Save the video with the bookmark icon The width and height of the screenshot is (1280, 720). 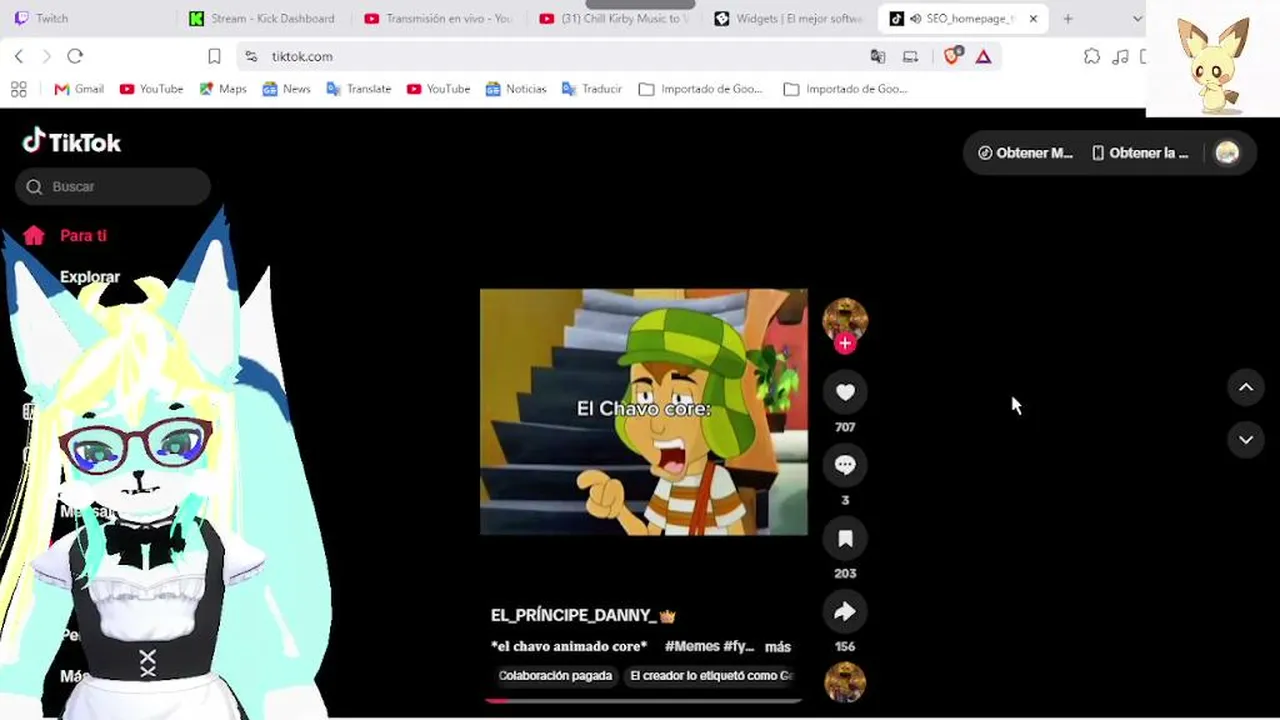[845, 539]
